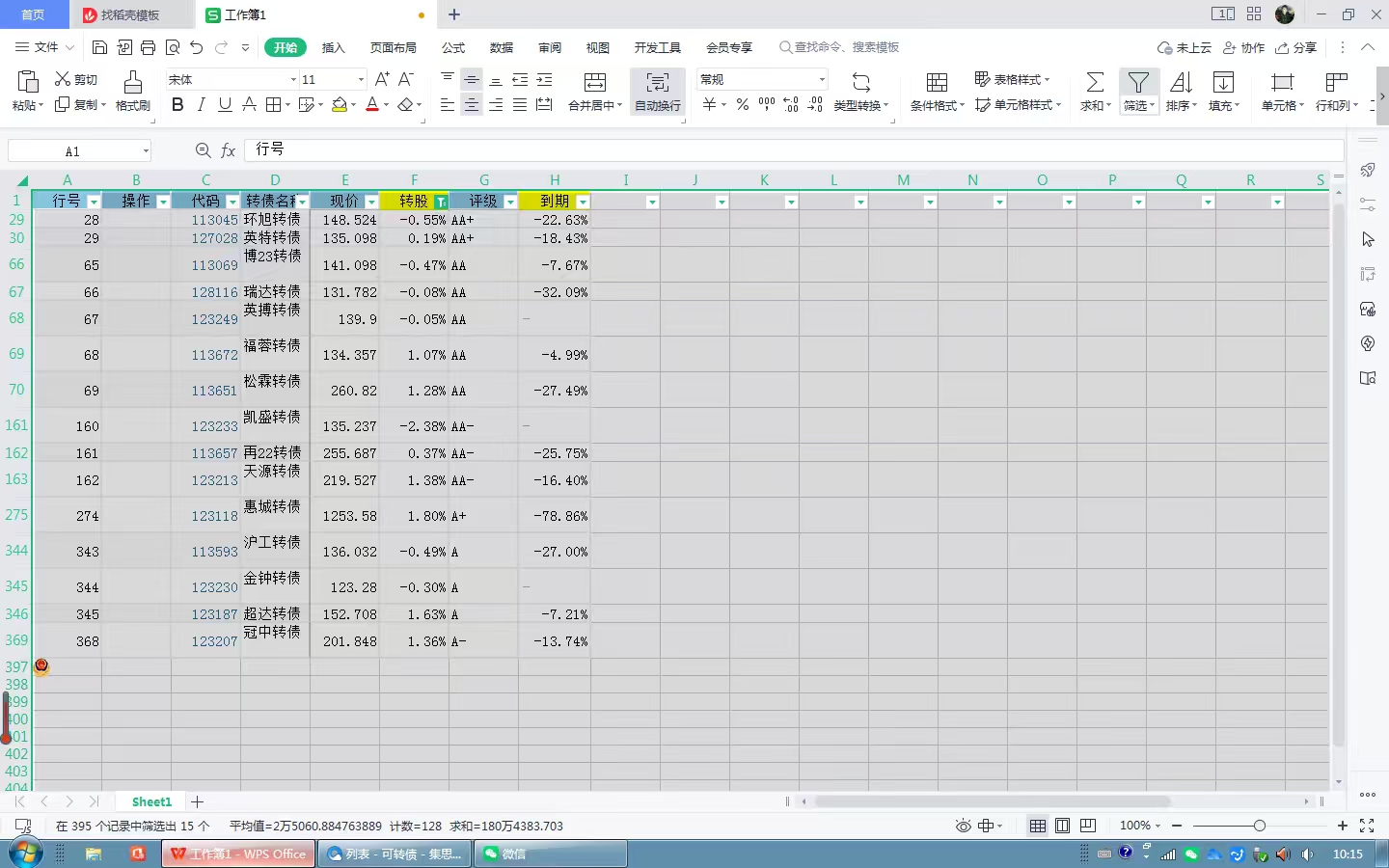Click the increase font size icon
This screenshot has width=1389, height=868.
[382, 79]
